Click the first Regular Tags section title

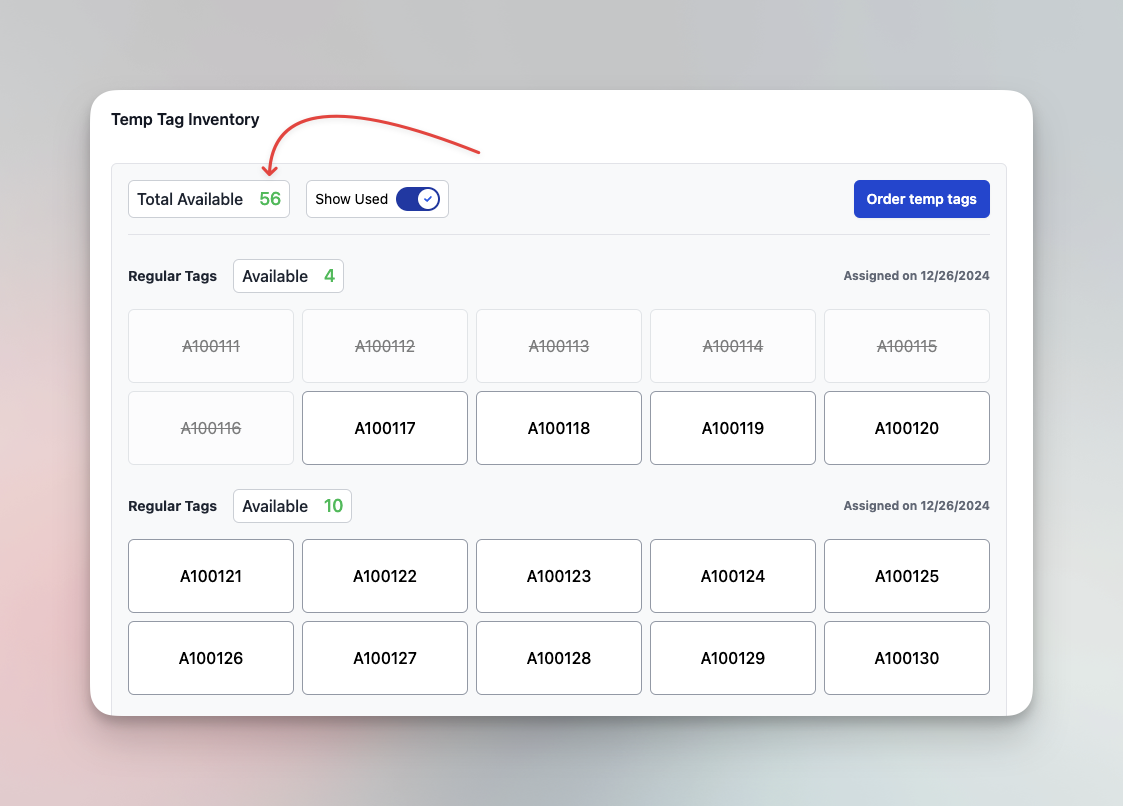(x=172, y=276)
